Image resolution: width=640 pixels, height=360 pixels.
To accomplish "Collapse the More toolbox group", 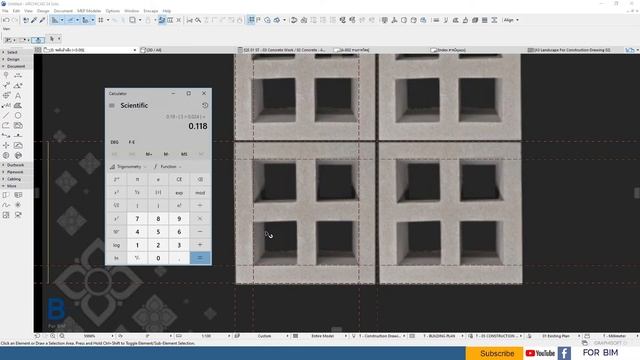I will [11, 186].
